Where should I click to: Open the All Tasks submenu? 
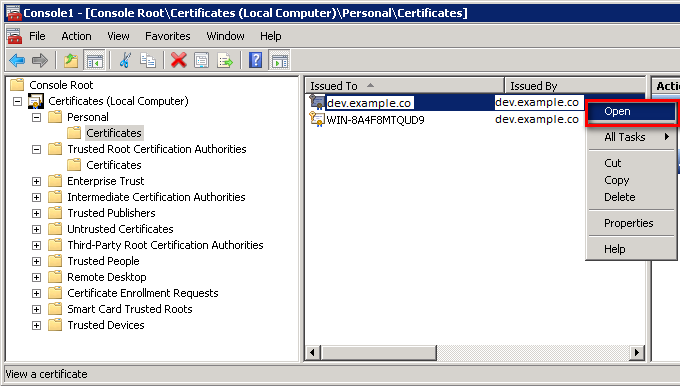tap(632, 137)
